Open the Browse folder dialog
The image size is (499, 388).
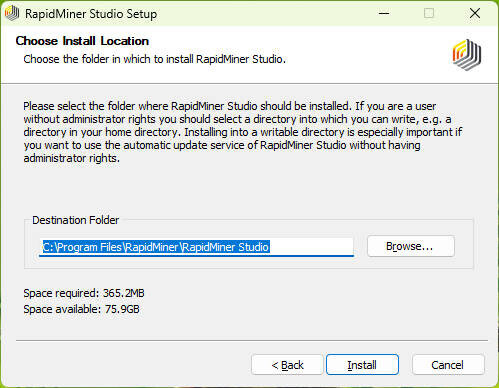[411, 246]
